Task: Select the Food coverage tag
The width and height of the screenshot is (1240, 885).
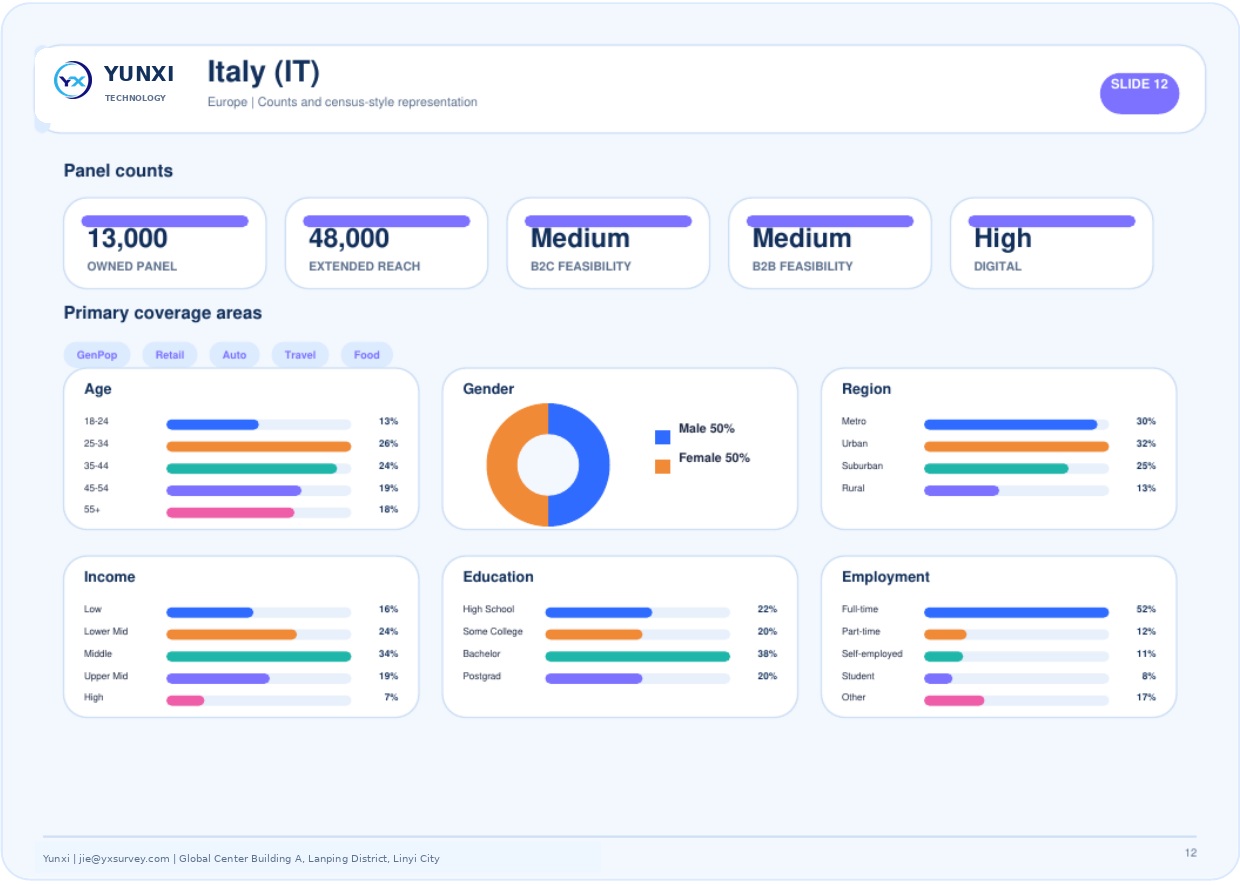Action: (367, 355)
